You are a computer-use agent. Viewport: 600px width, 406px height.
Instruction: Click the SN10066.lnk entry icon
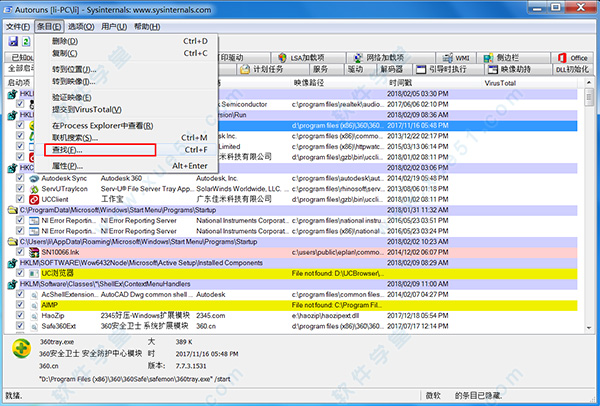pyautogui.click(x=34, y=252)
